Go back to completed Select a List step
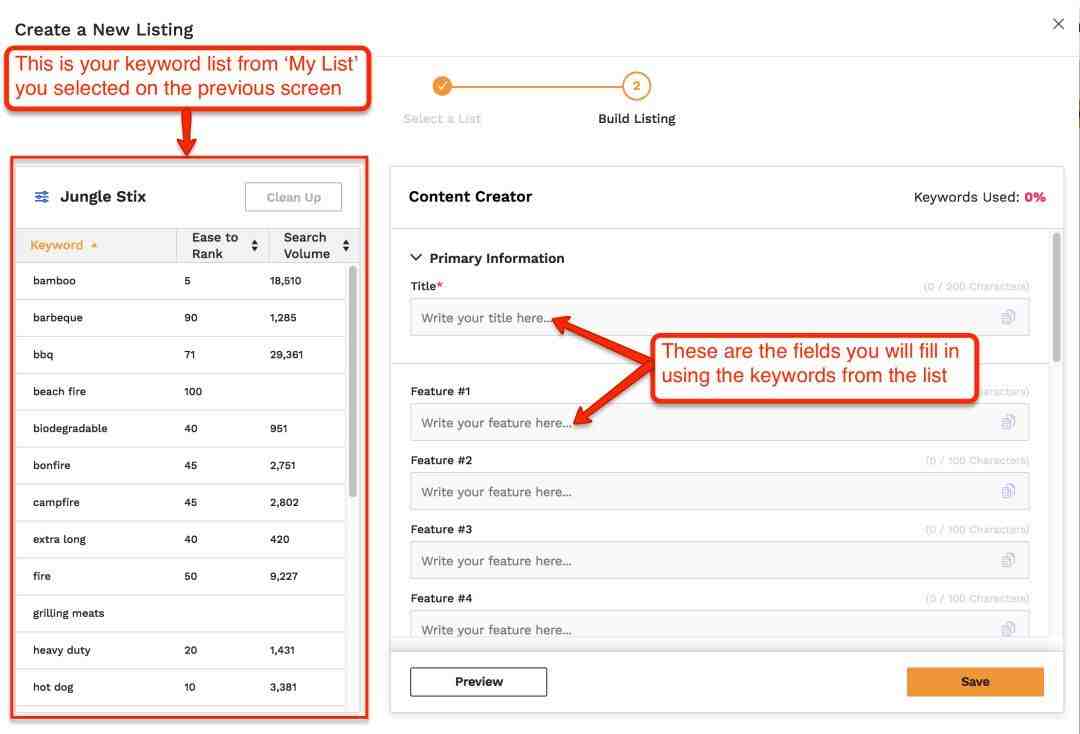The width and height of the screenshot is (1080, 734). (442, 87)
